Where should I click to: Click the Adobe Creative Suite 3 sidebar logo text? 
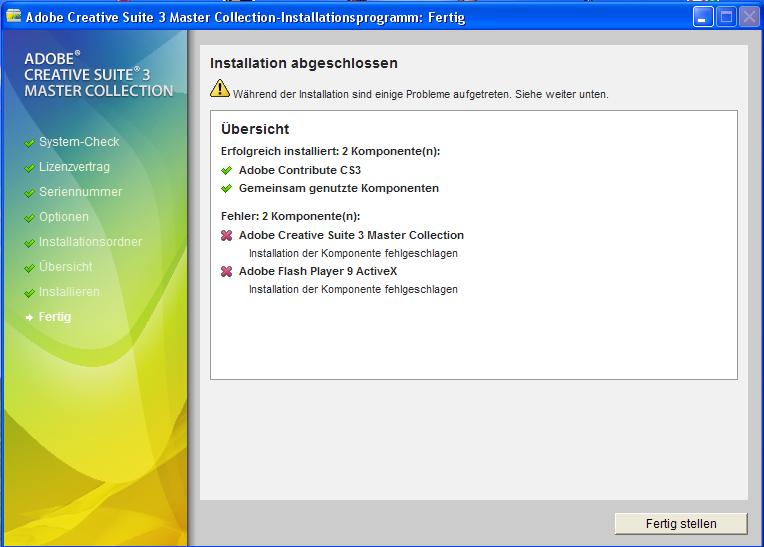(99, 75)
